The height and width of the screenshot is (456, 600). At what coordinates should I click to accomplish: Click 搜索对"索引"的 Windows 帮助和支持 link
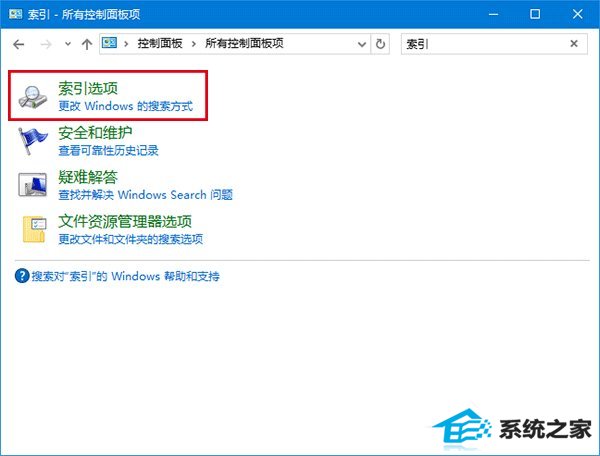126,276
